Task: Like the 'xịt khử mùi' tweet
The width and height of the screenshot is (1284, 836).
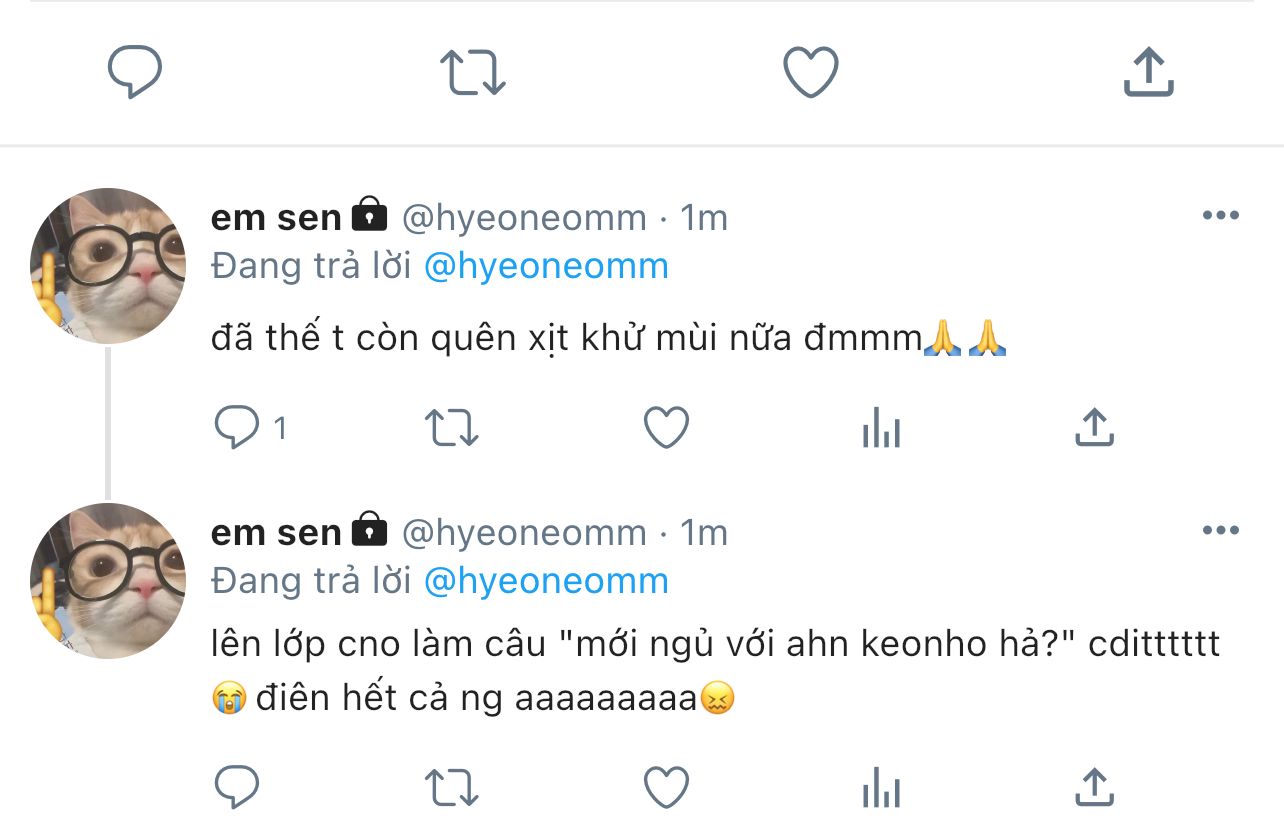Action: (x=666, y=429)
